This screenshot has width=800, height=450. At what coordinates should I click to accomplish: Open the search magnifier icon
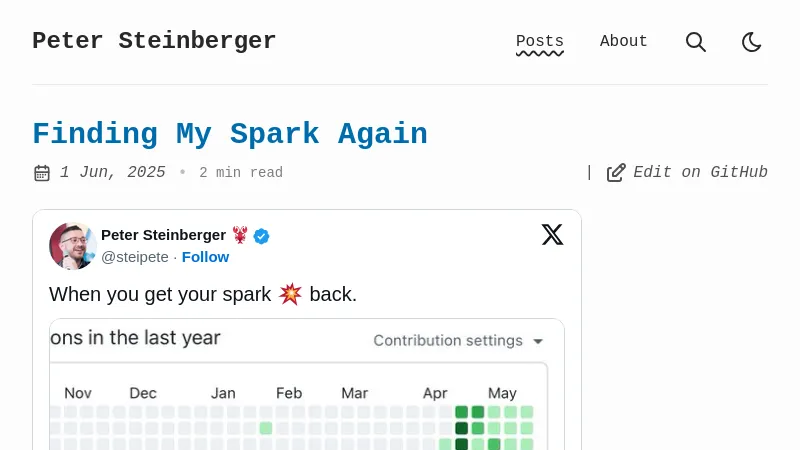coord(696,42)
